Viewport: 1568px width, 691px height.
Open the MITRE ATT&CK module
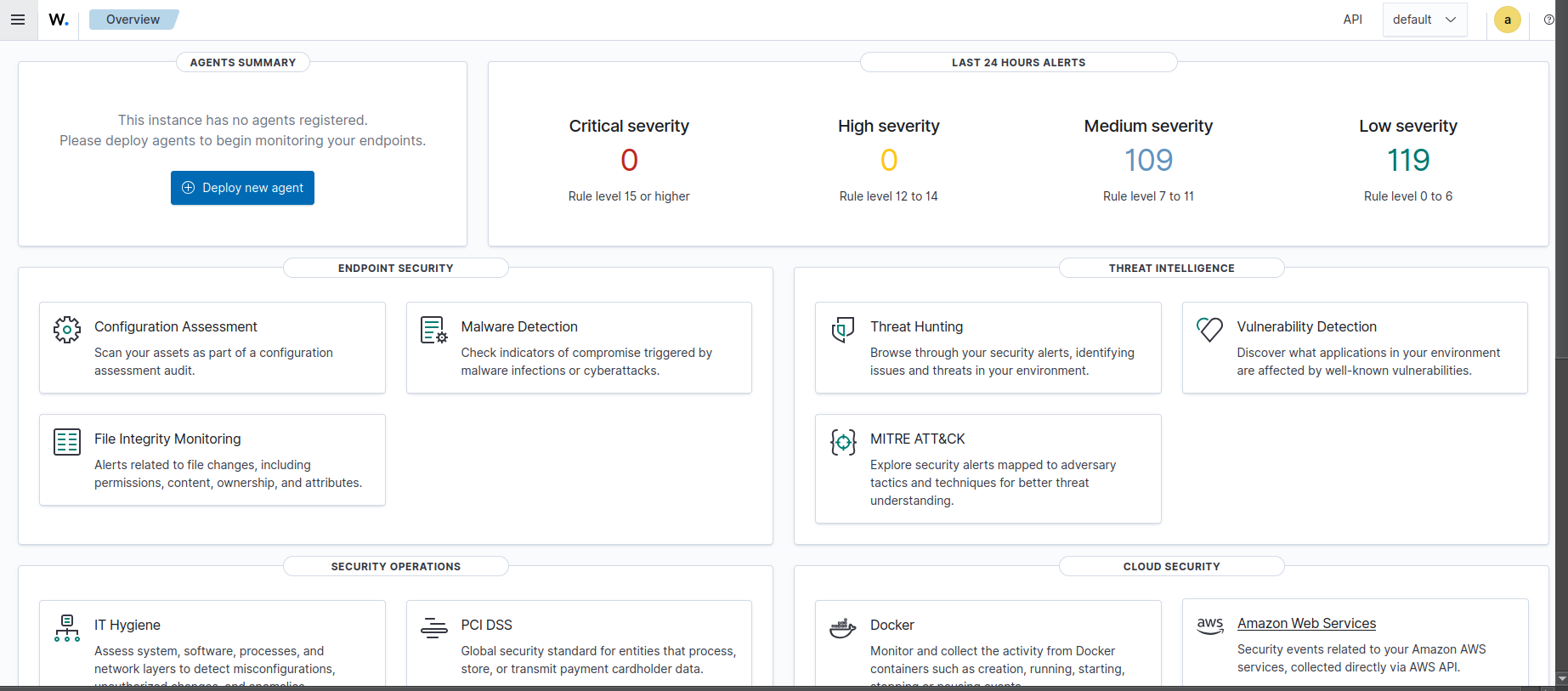point(988,468)
